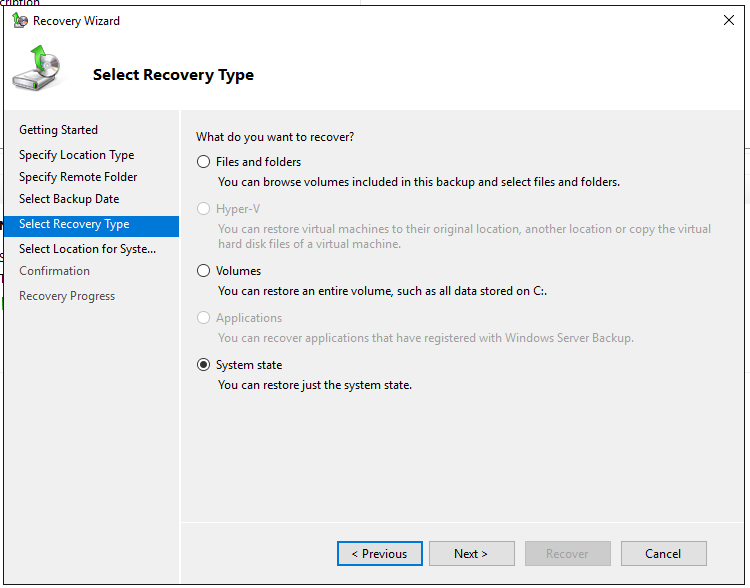The width and height of the screenshot is (750, 588).
Task: Jump to the Specify Remote Folder step
Action: pos(78,177)
